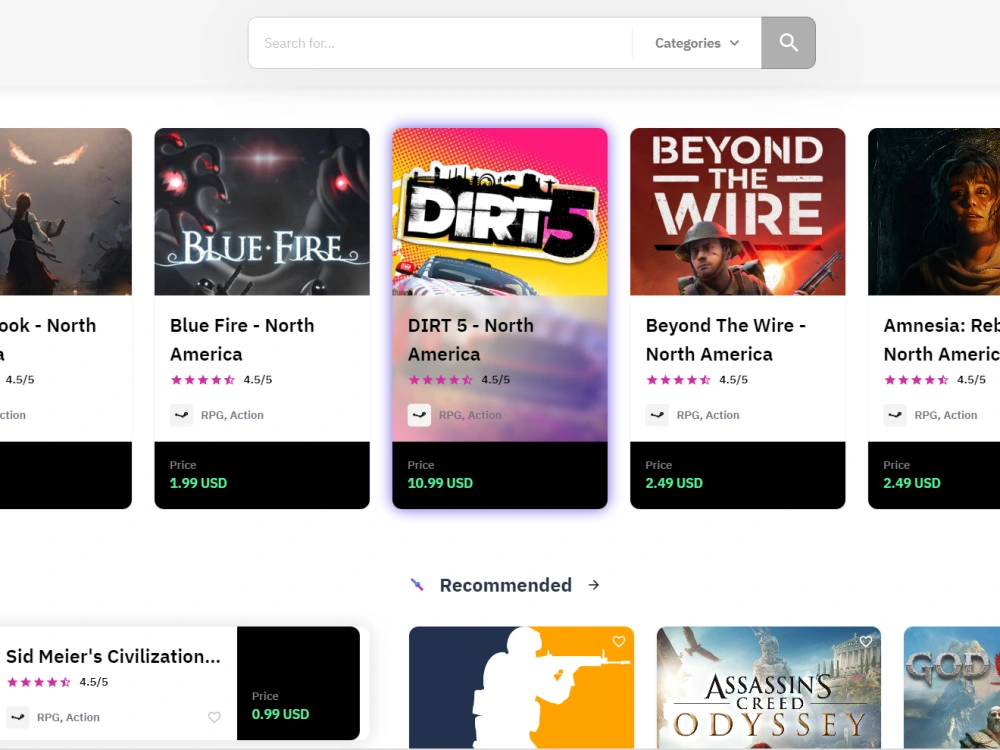Image resolution: width=1000 pixels, height=750 pixels.
Task: Click the 4.5/5 rating text on Blue Fire
Action: [258, 380]
